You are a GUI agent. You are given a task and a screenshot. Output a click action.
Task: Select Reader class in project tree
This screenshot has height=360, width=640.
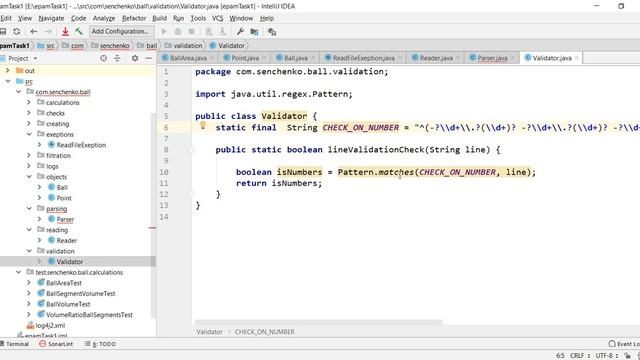point(66,240)
